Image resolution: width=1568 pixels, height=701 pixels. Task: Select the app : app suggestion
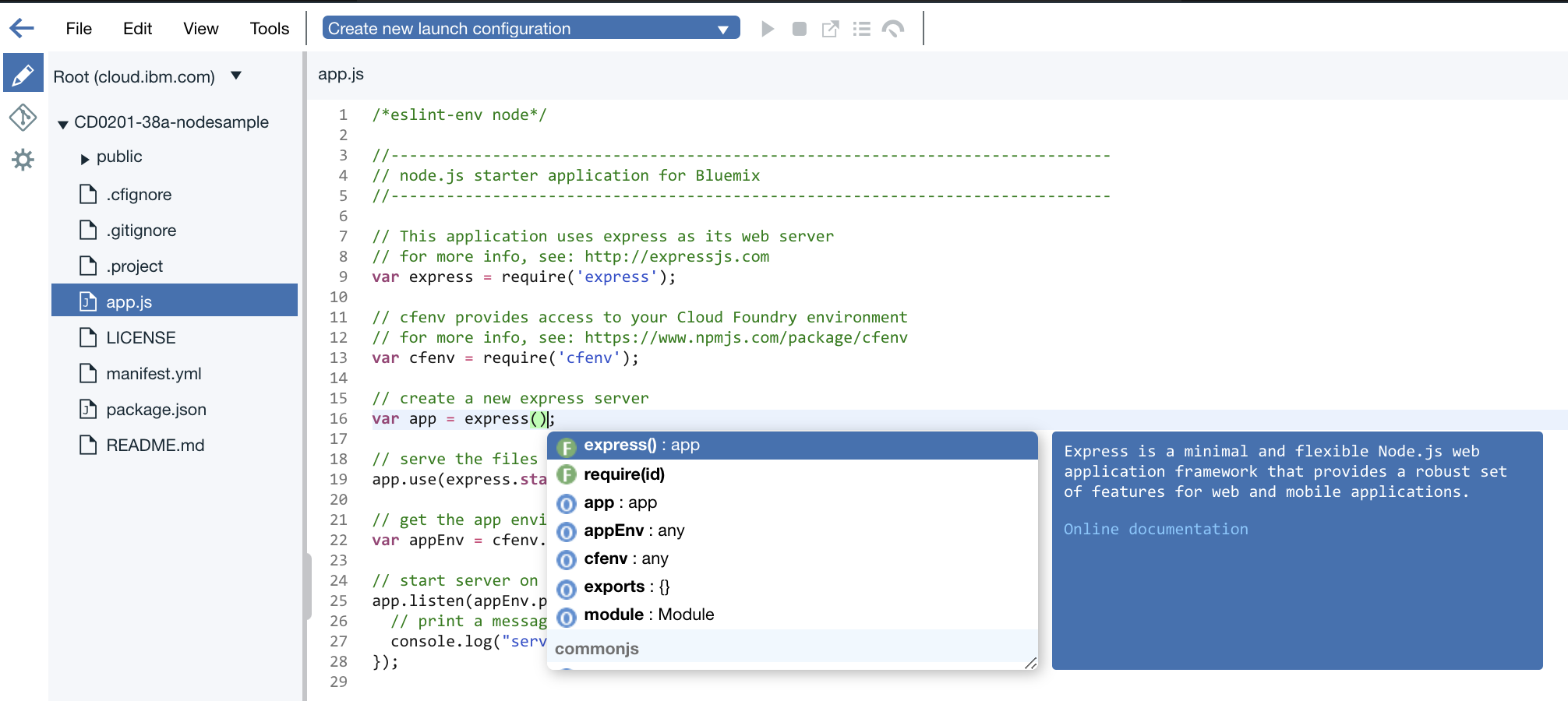792,502
